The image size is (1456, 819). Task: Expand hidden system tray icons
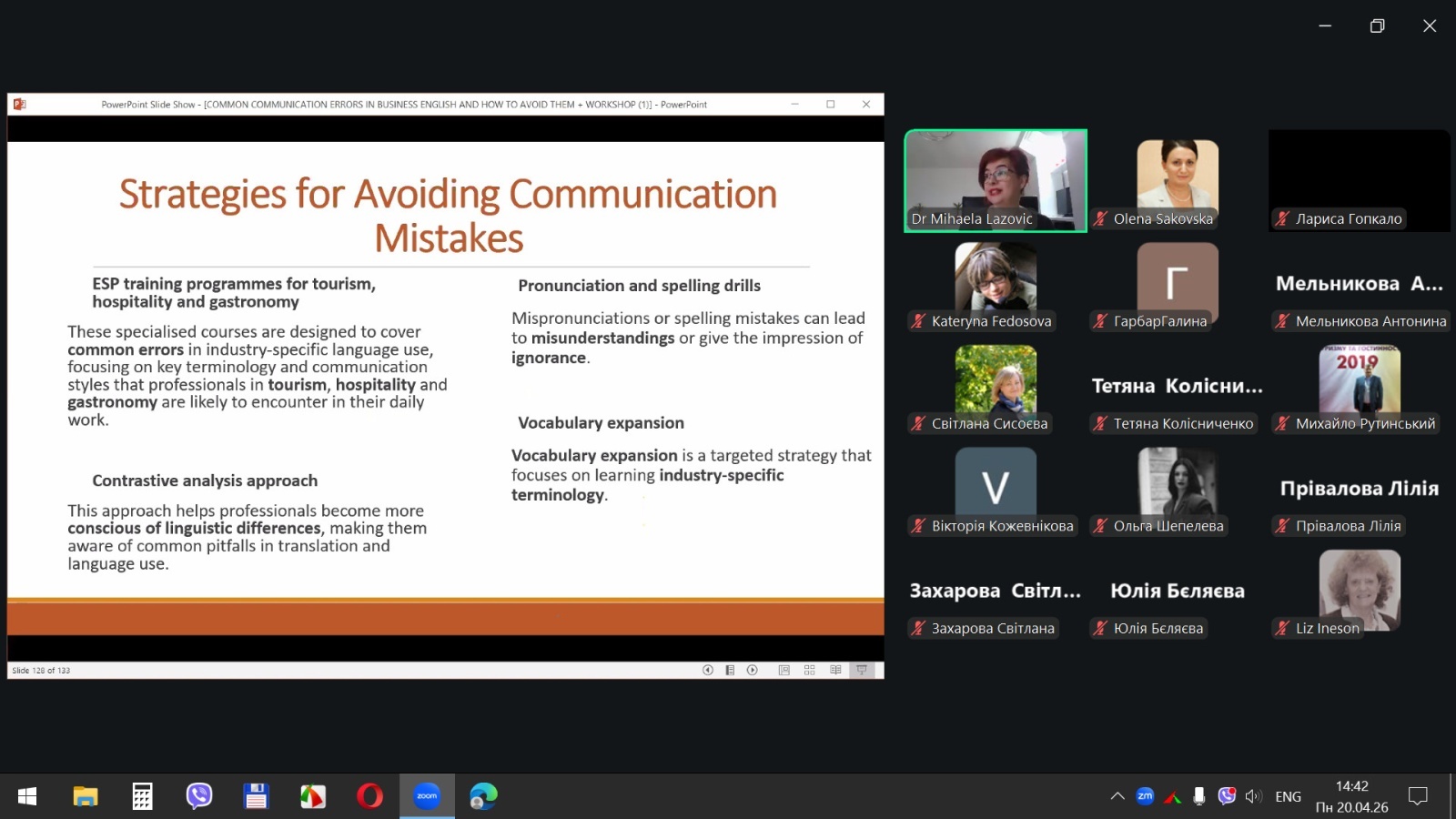point(1117,796)
